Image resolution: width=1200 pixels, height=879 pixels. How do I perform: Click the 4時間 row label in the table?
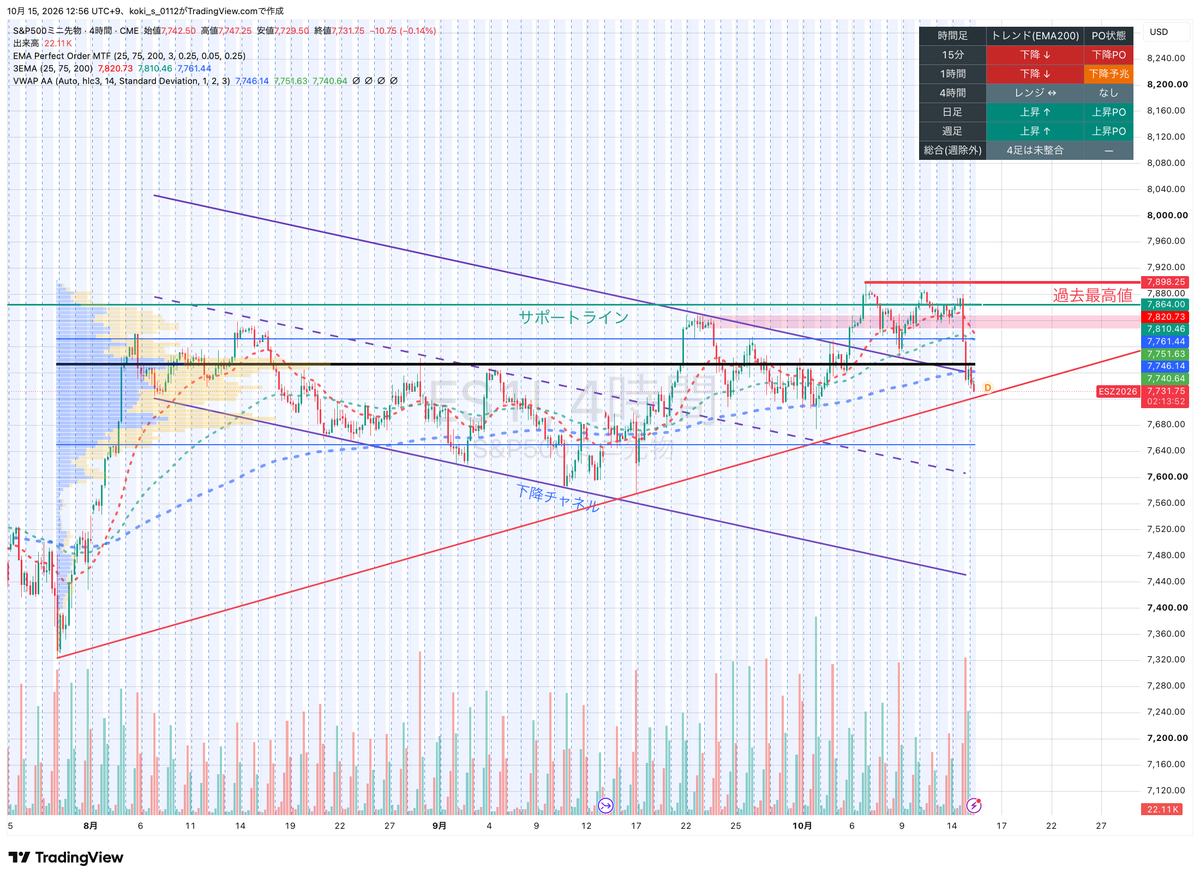[952, 93]
